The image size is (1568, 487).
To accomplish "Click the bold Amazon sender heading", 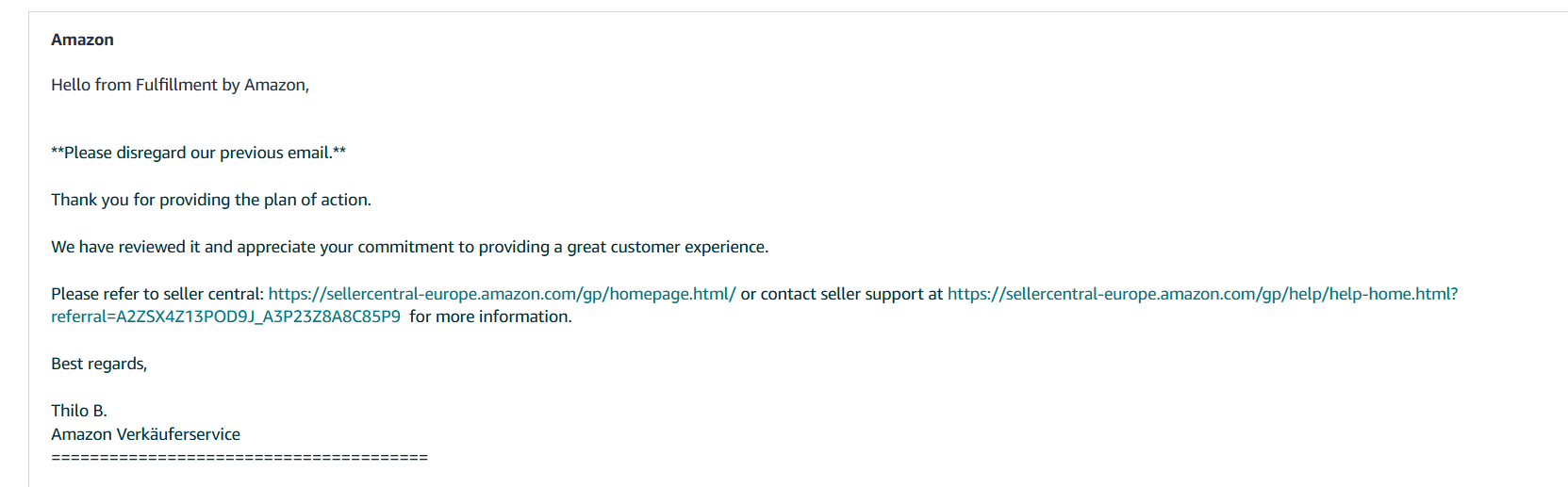I will pos(82,40).
